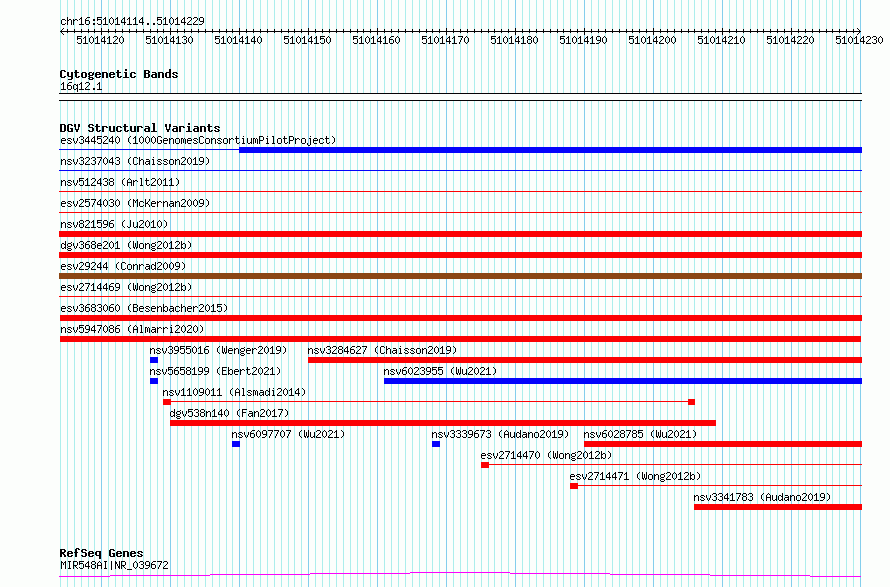Open the nsv5947086 (Almarri2020) label
Image resolution: width=890 pixels, height=587 pixels.
(132, 329)
